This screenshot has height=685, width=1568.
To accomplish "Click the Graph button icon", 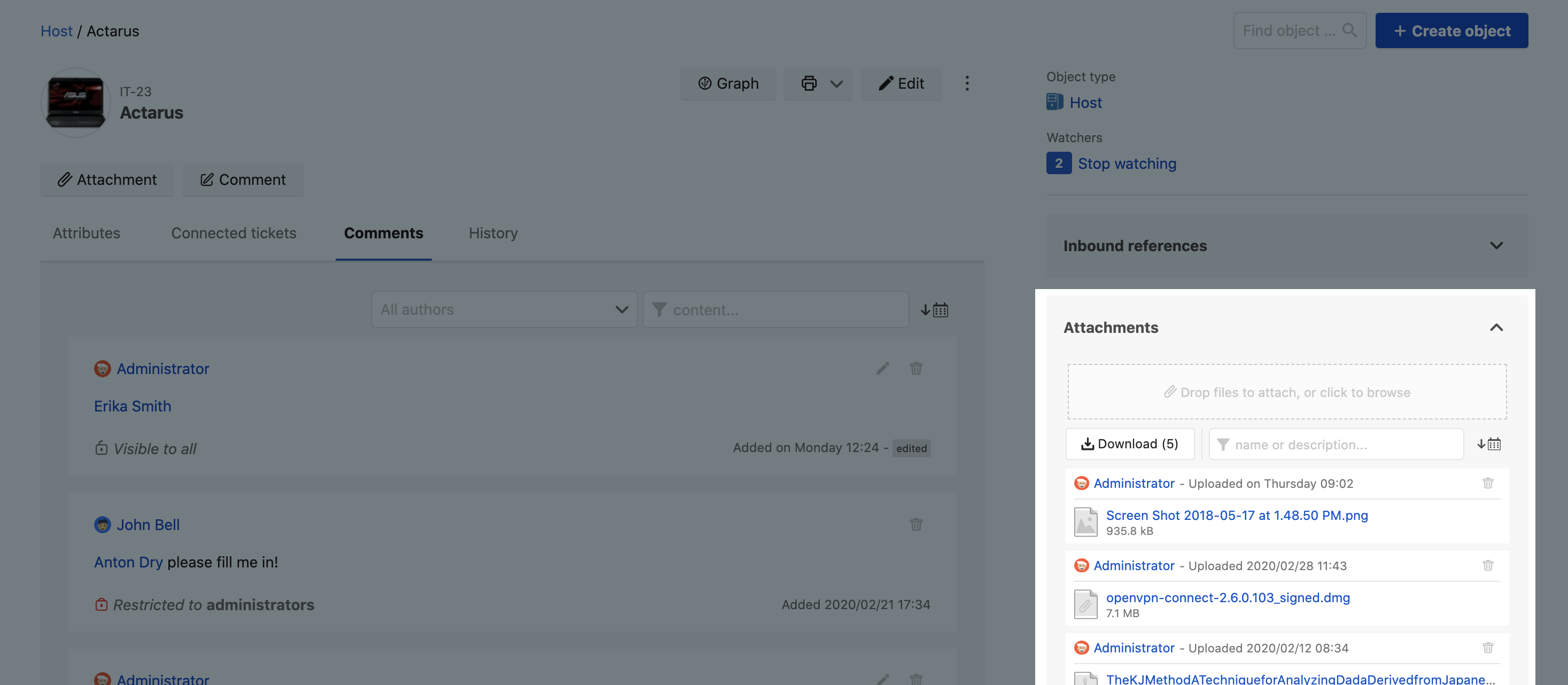I will tap(704, 83).
